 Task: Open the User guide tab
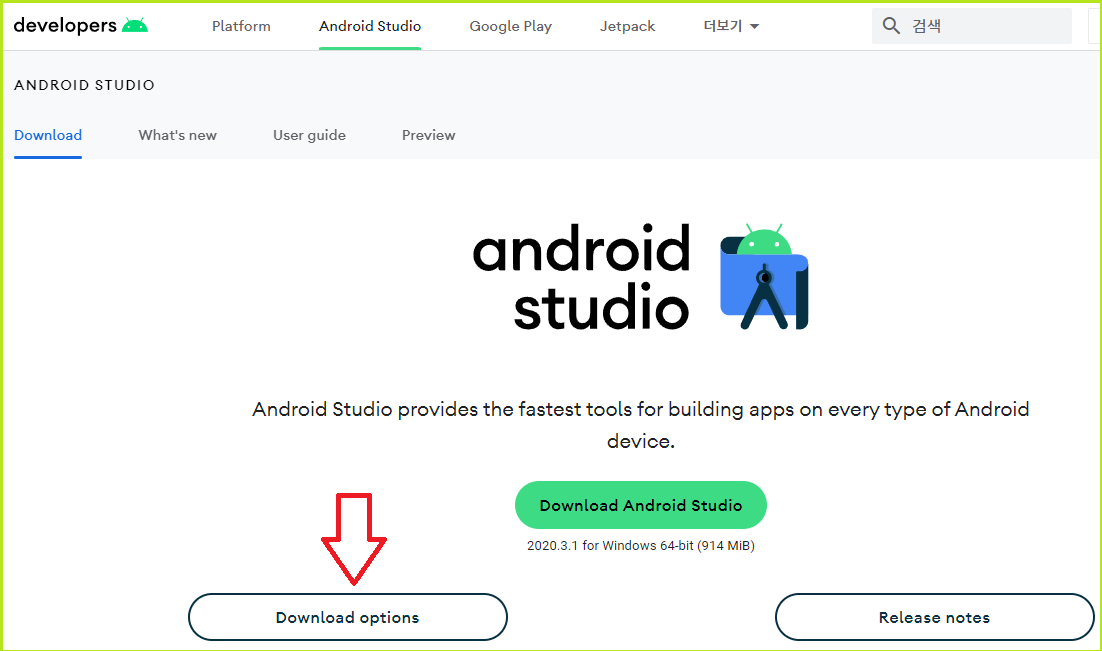(309, 135)
